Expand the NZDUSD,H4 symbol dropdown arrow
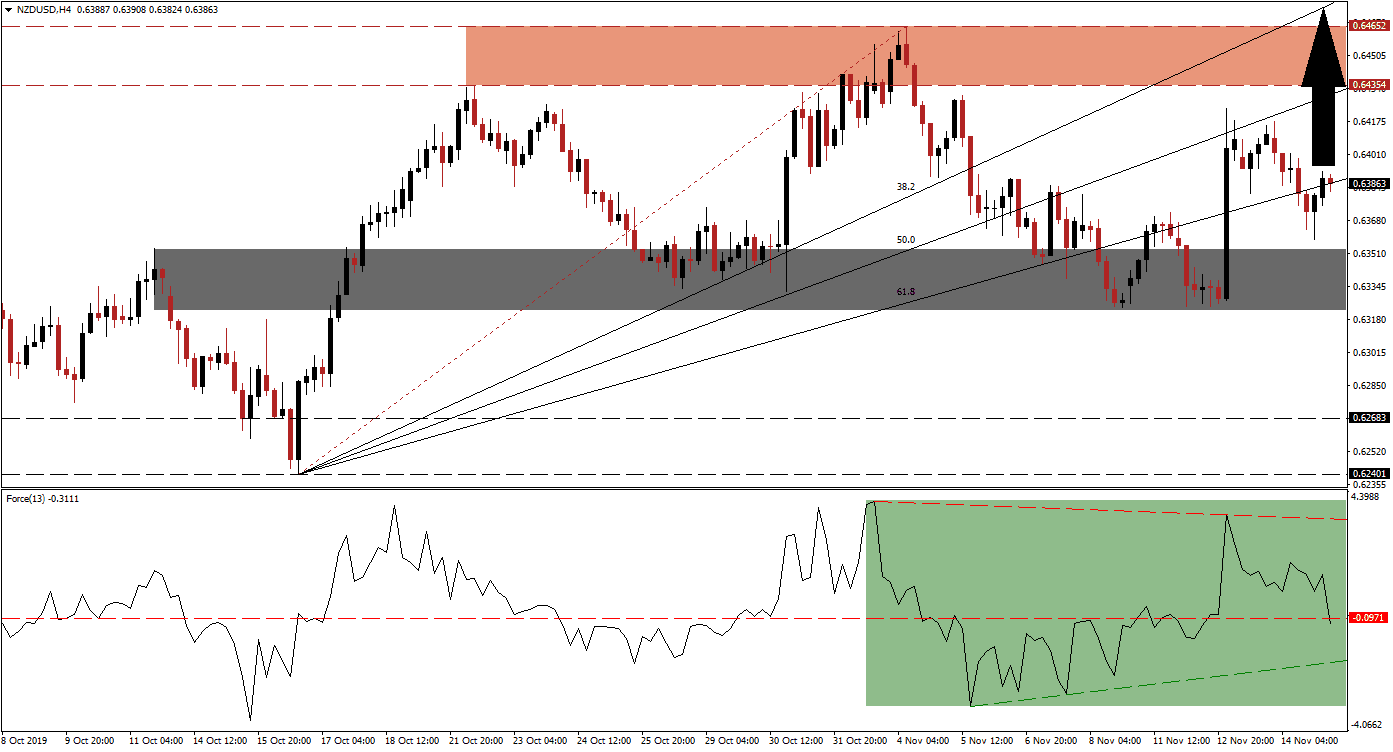Image resolution: width=1393 pixels, height=752 pixels. [x=10, y=7]
